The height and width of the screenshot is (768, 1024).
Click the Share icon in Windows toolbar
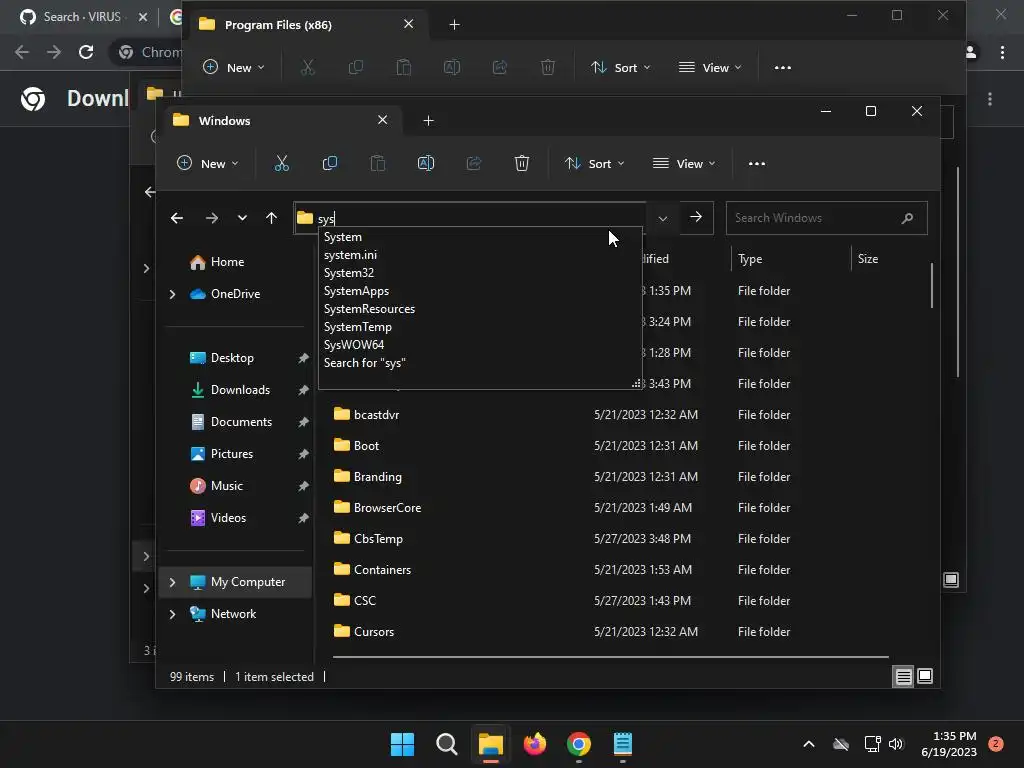(x=474, y=163)
